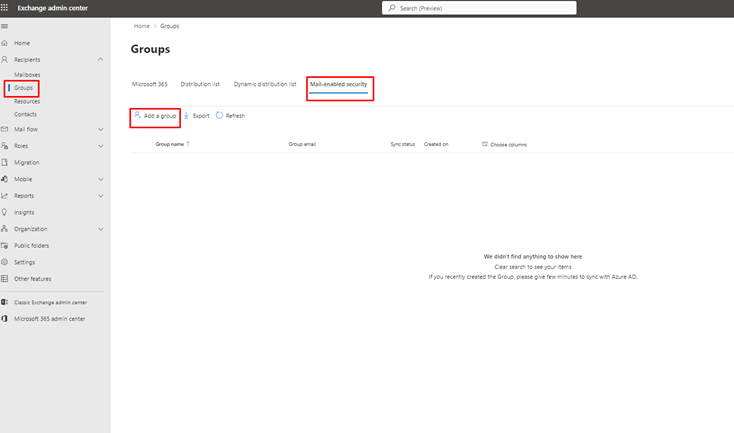This screenshot has height=433, width=734.
Task: Collapse the navigation hamburger menu
Action: (4, 26)
